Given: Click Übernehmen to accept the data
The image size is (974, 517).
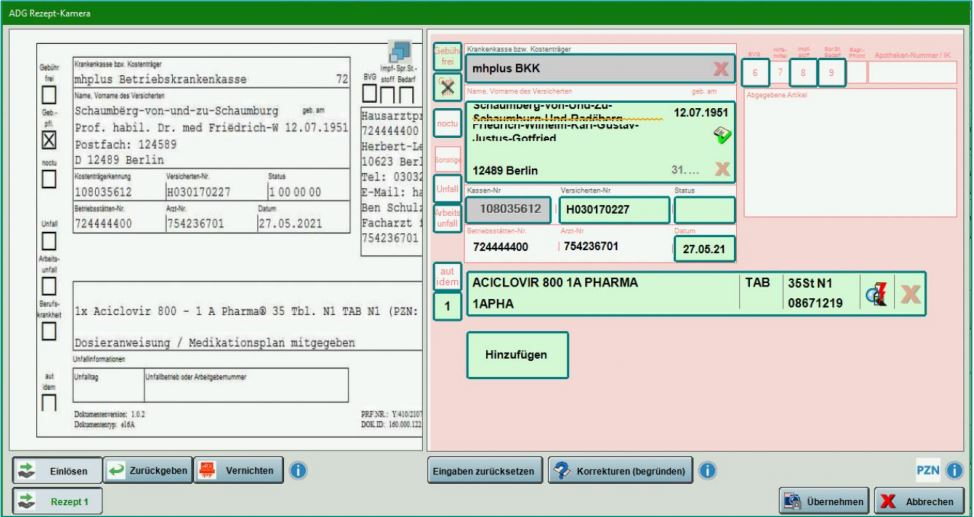Looking at the screenshot, I should [x=824, y=501].
